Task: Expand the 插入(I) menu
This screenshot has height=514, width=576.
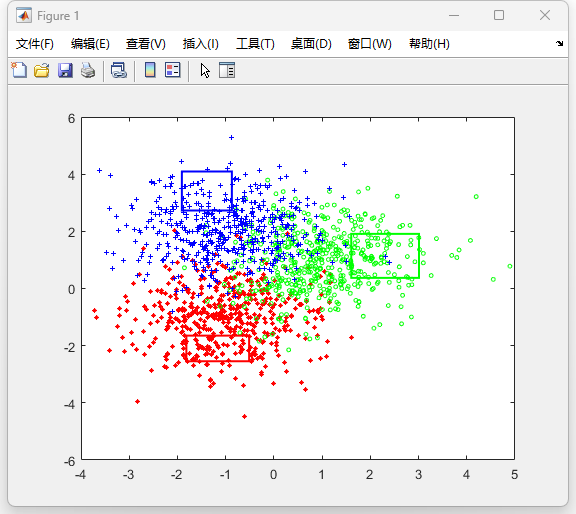Action: 201,44
